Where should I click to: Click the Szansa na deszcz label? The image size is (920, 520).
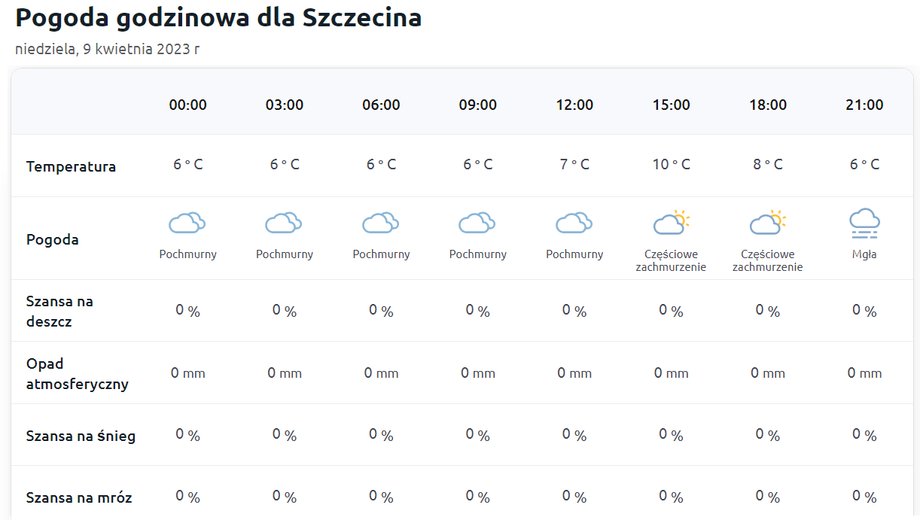[59, 311]
